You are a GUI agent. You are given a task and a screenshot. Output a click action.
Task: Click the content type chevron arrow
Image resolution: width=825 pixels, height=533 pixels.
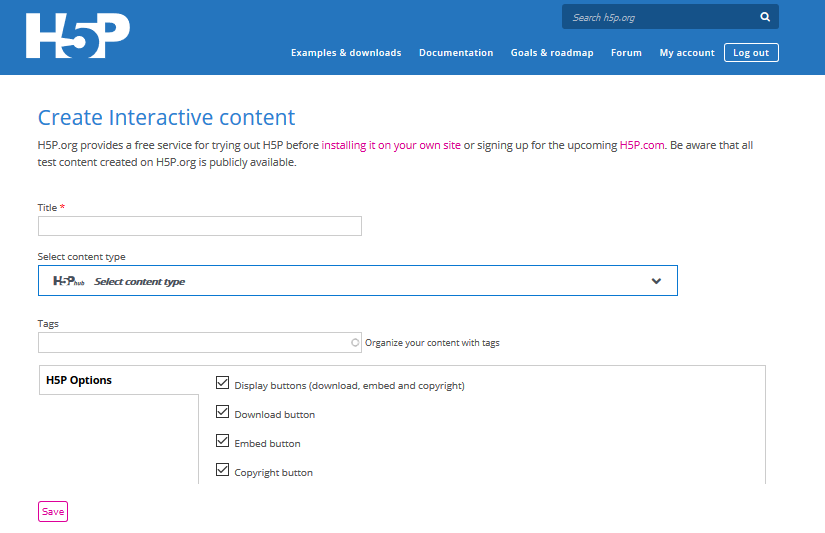[656, 281]
